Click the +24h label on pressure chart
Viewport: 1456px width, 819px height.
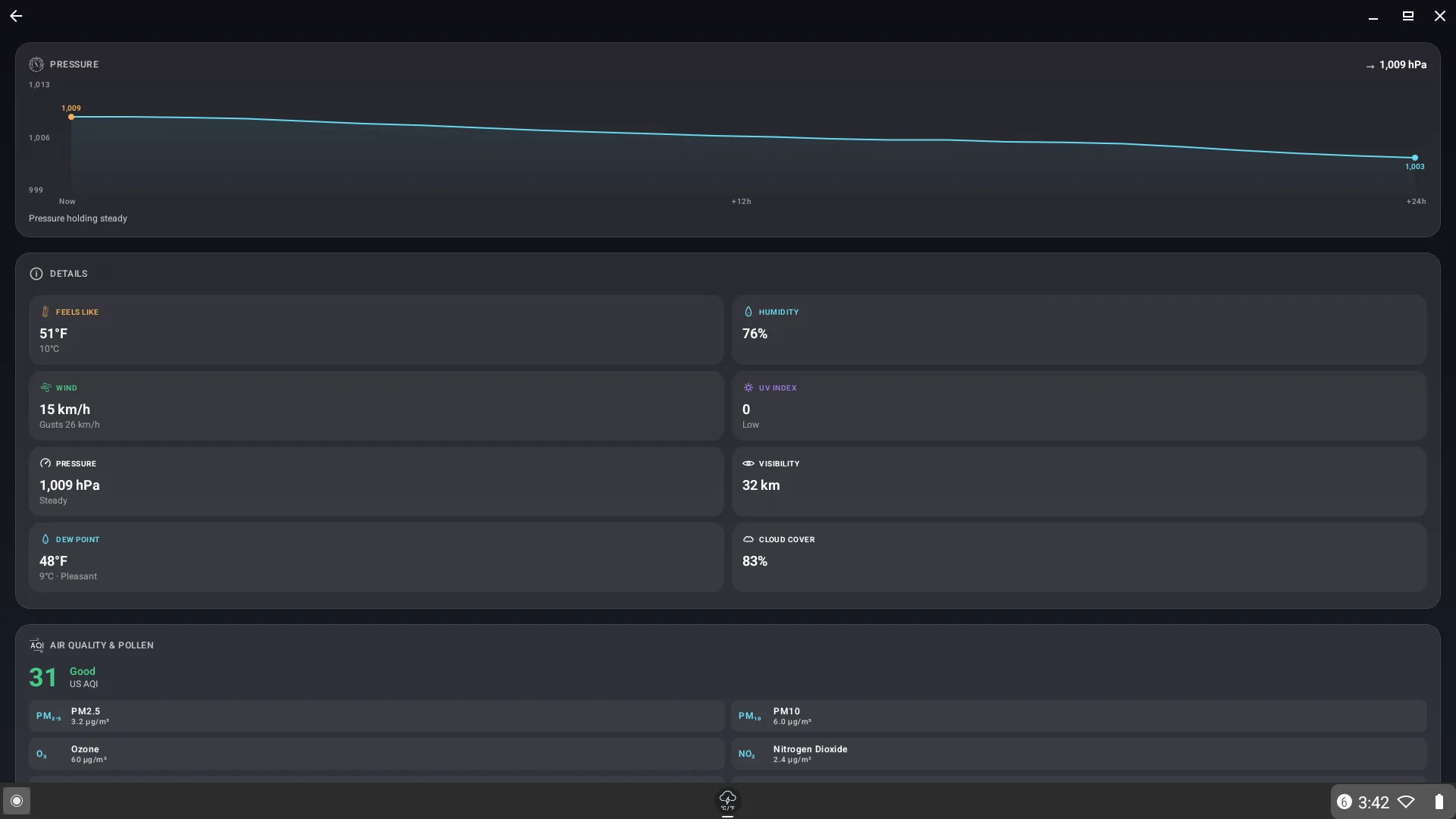click(x=1416, y=202)
